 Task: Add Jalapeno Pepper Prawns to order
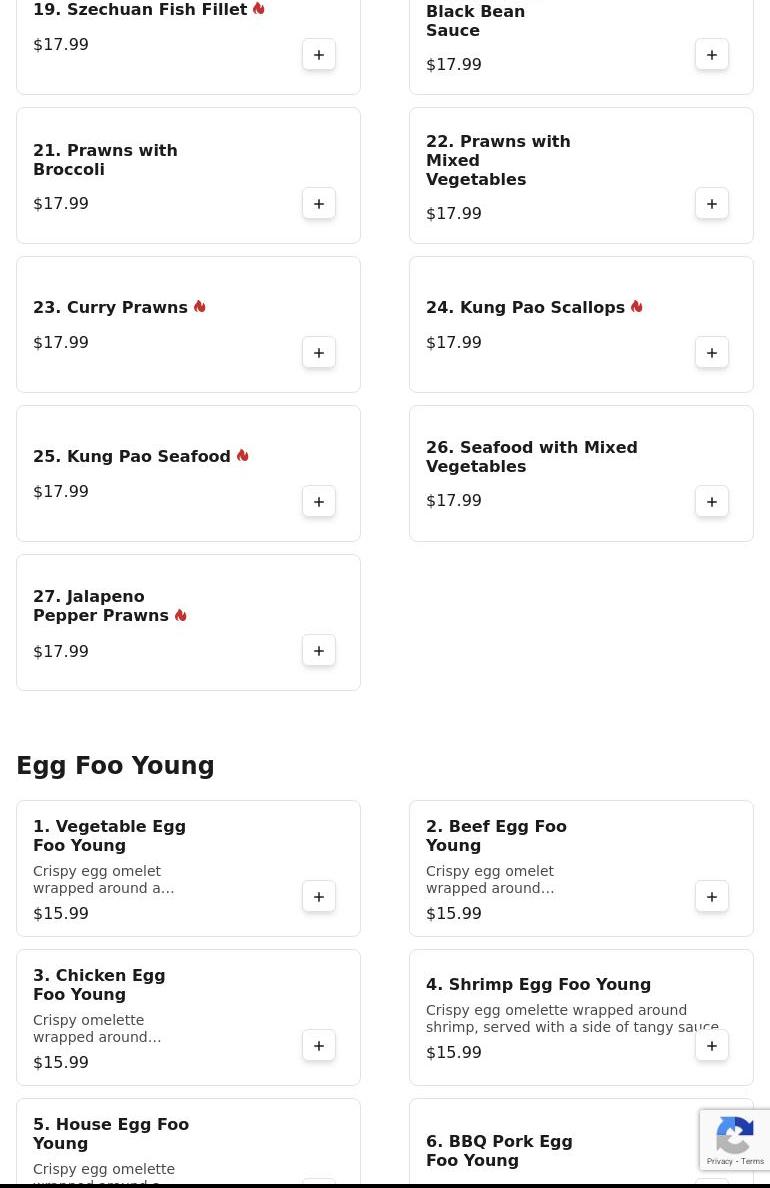click(x=319, y=650)
